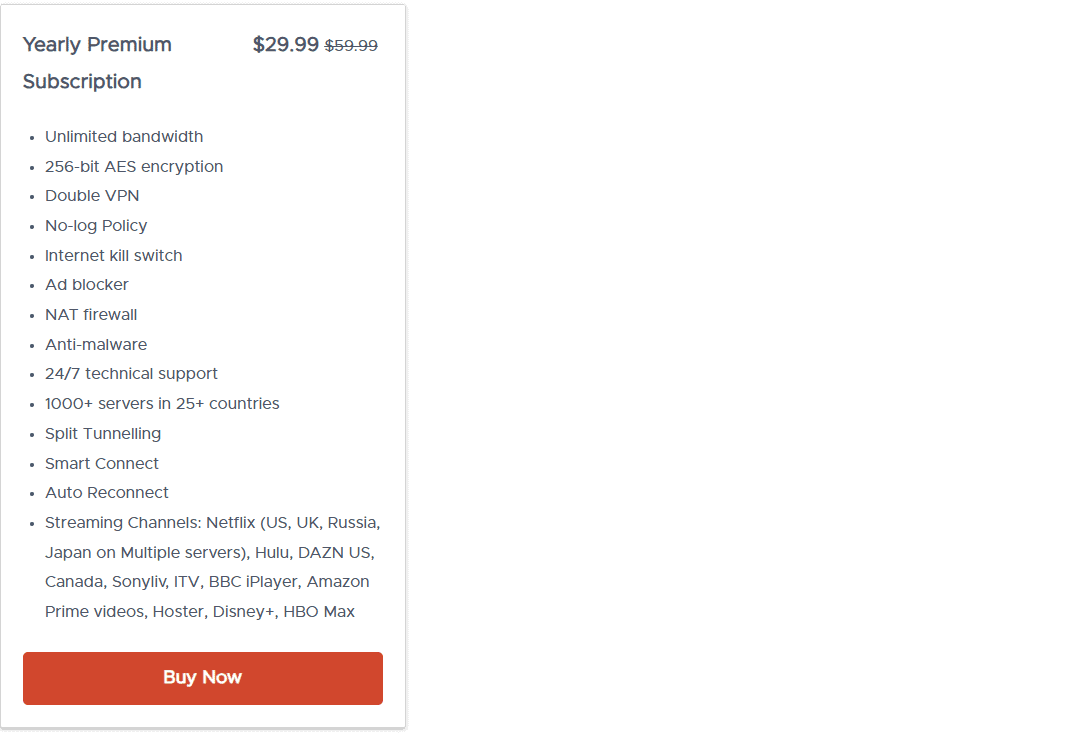The image size is (1081, 733).
Task: Click the crossed-out $59.99 original price
Action: [x=351, y=46]
